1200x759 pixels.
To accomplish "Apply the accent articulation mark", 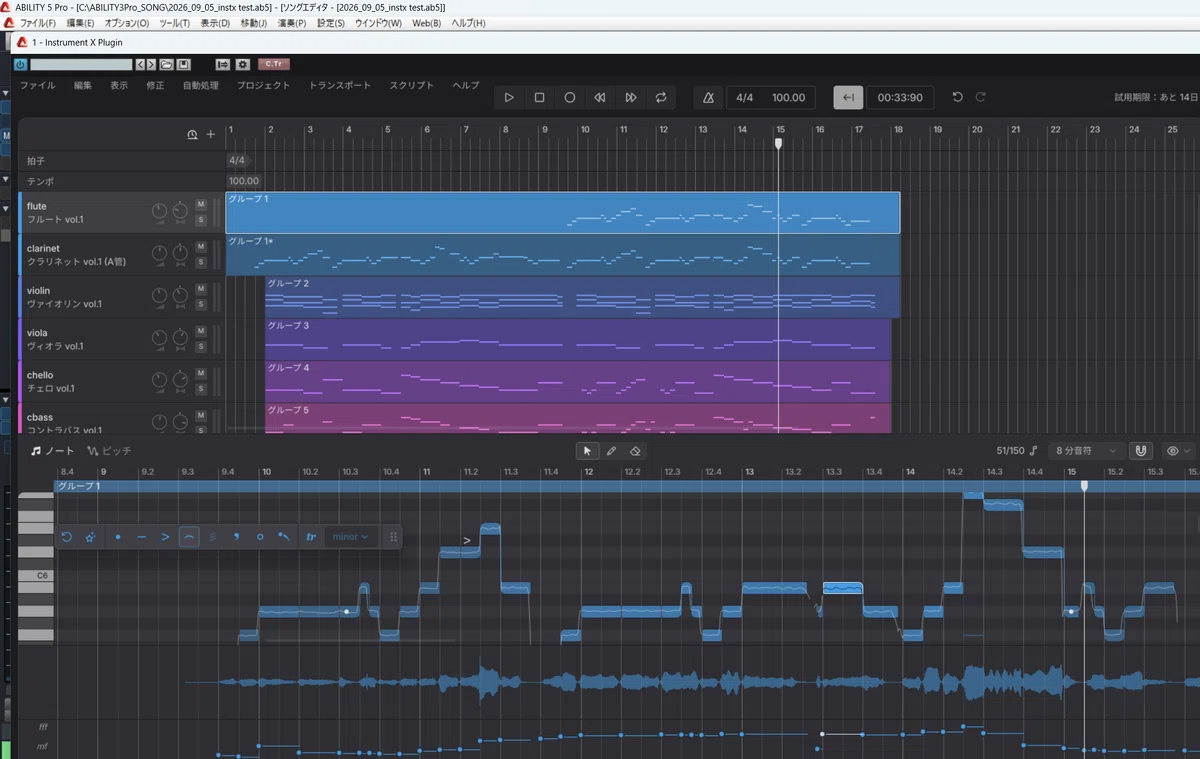I will point(165,537).
